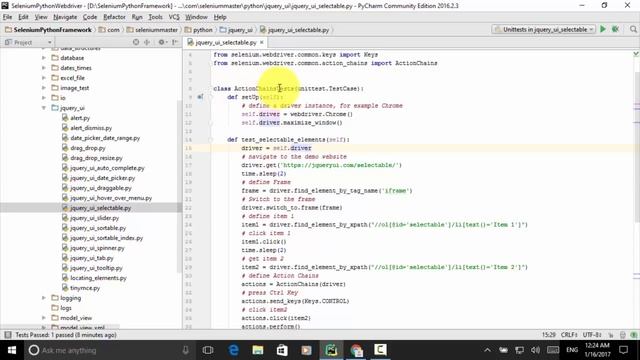The image size is (640, 360).
Task: Hide the Project tool window icon
Action: pyautogui.click(x=175, y=42)
